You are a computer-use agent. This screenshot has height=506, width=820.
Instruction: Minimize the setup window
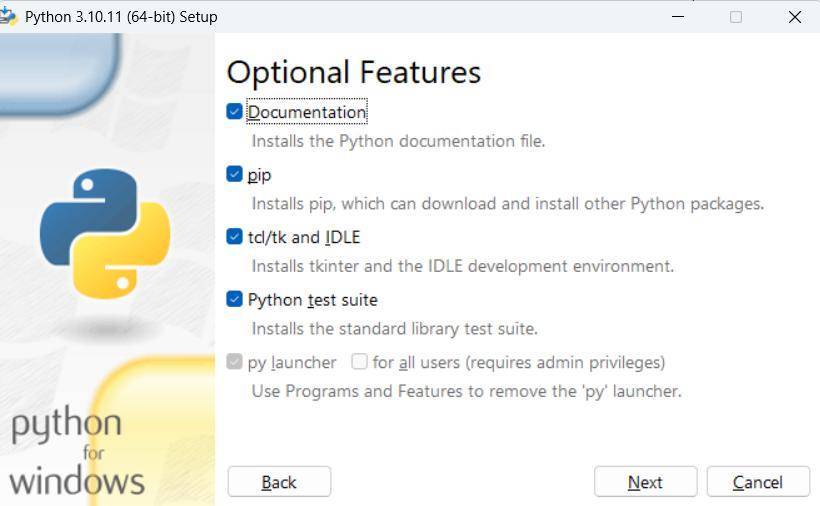click(x=678, y=17)
